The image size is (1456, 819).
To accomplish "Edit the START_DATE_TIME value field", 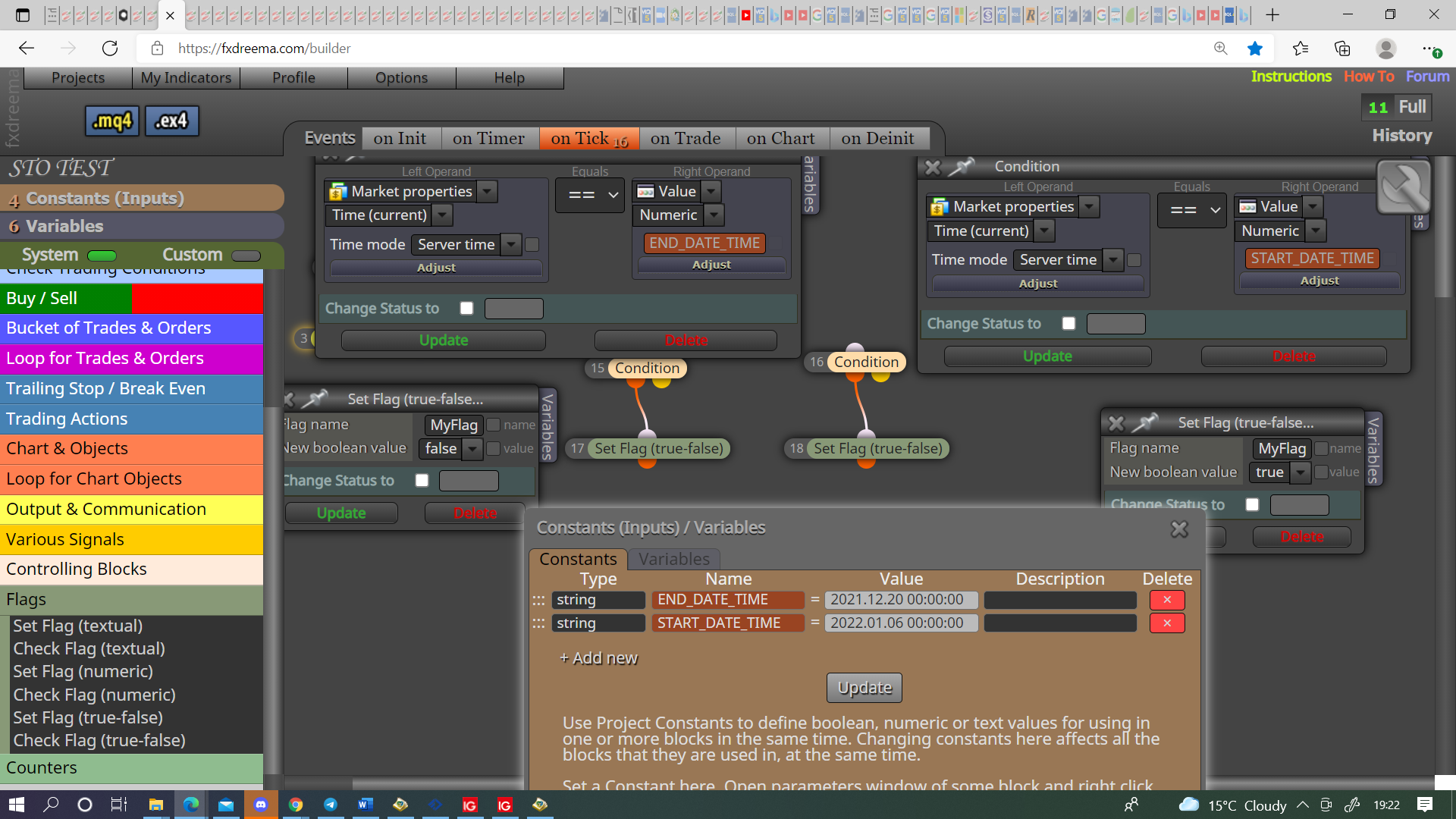I will 901,623.
